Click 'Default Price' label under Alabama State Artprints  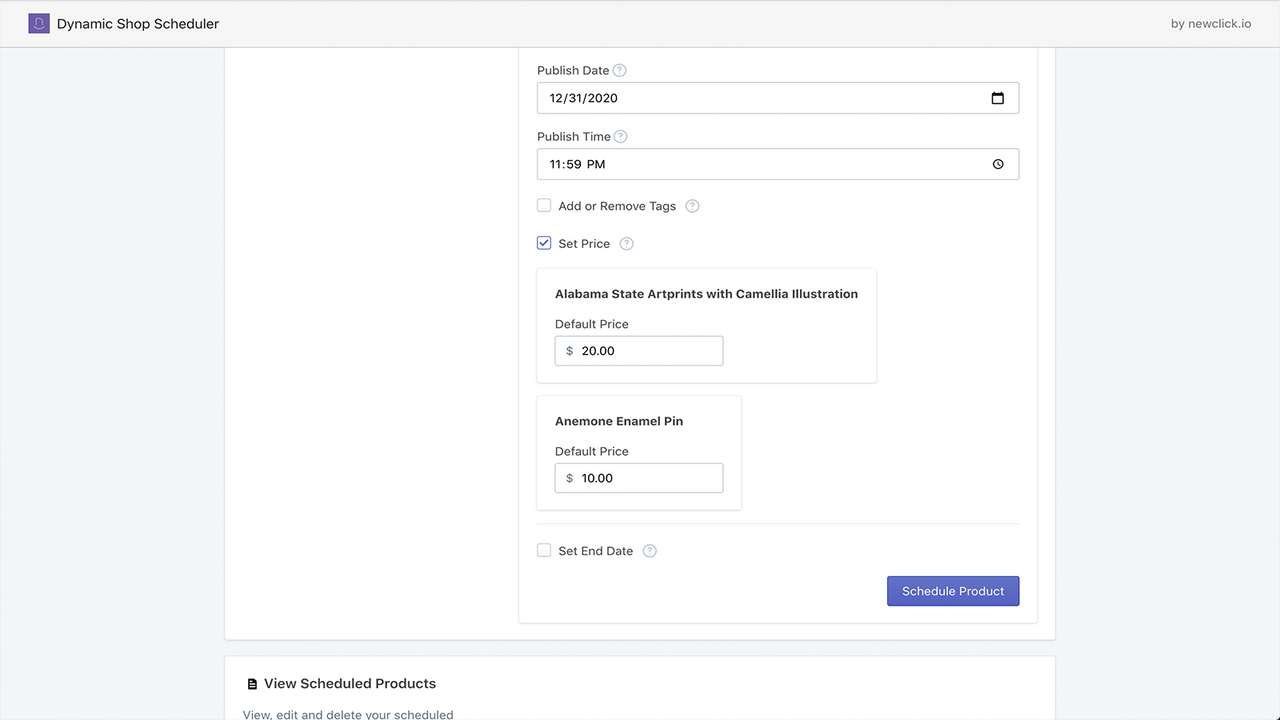click(x=592, y=324)
